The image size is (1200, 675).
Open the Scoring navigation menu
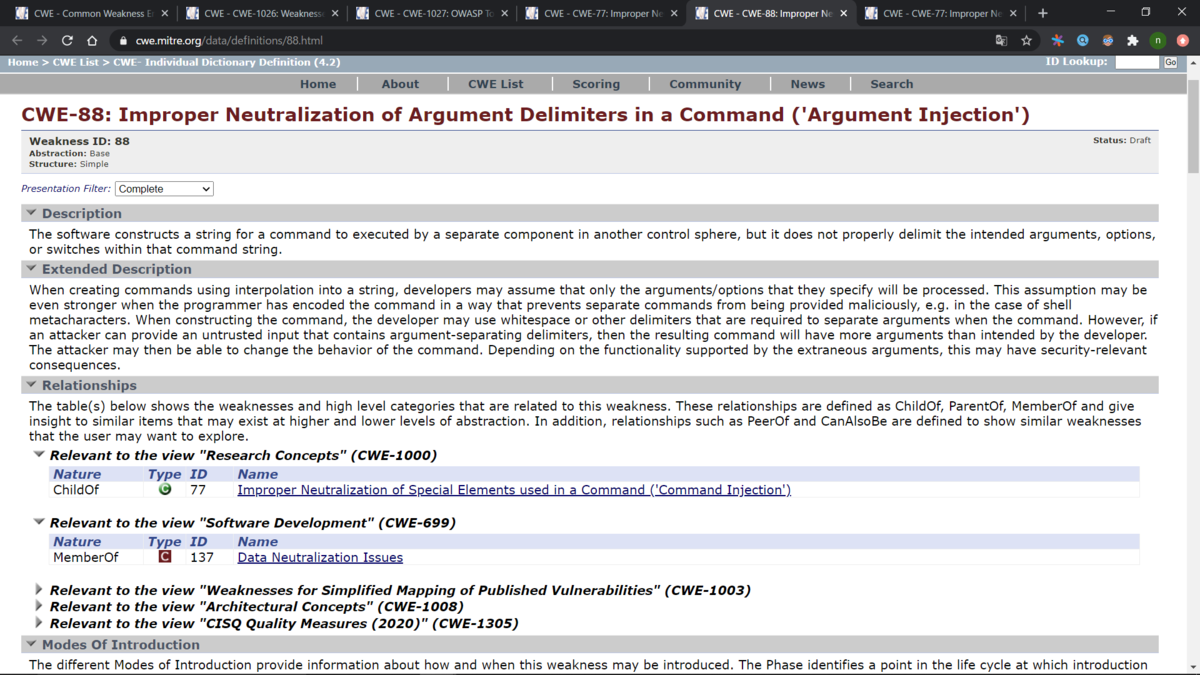coord(596,84)
